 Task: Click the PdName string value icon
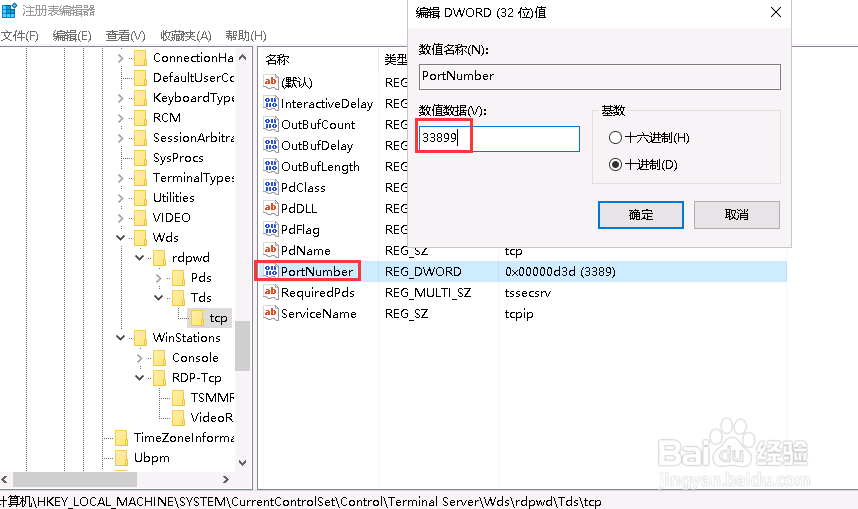(x=270, y=250)
